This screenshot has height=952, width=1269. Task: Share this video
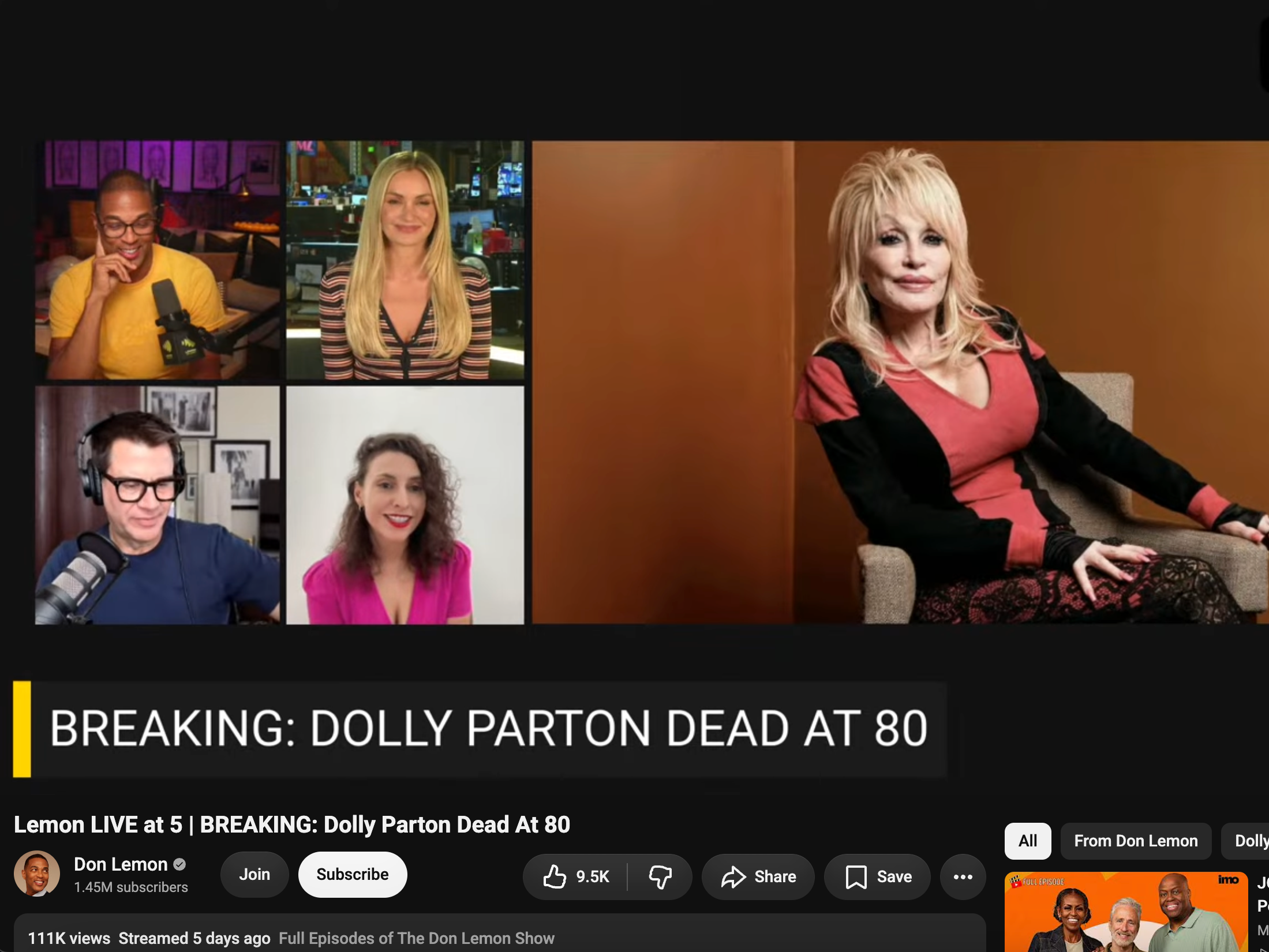[758, 877]
